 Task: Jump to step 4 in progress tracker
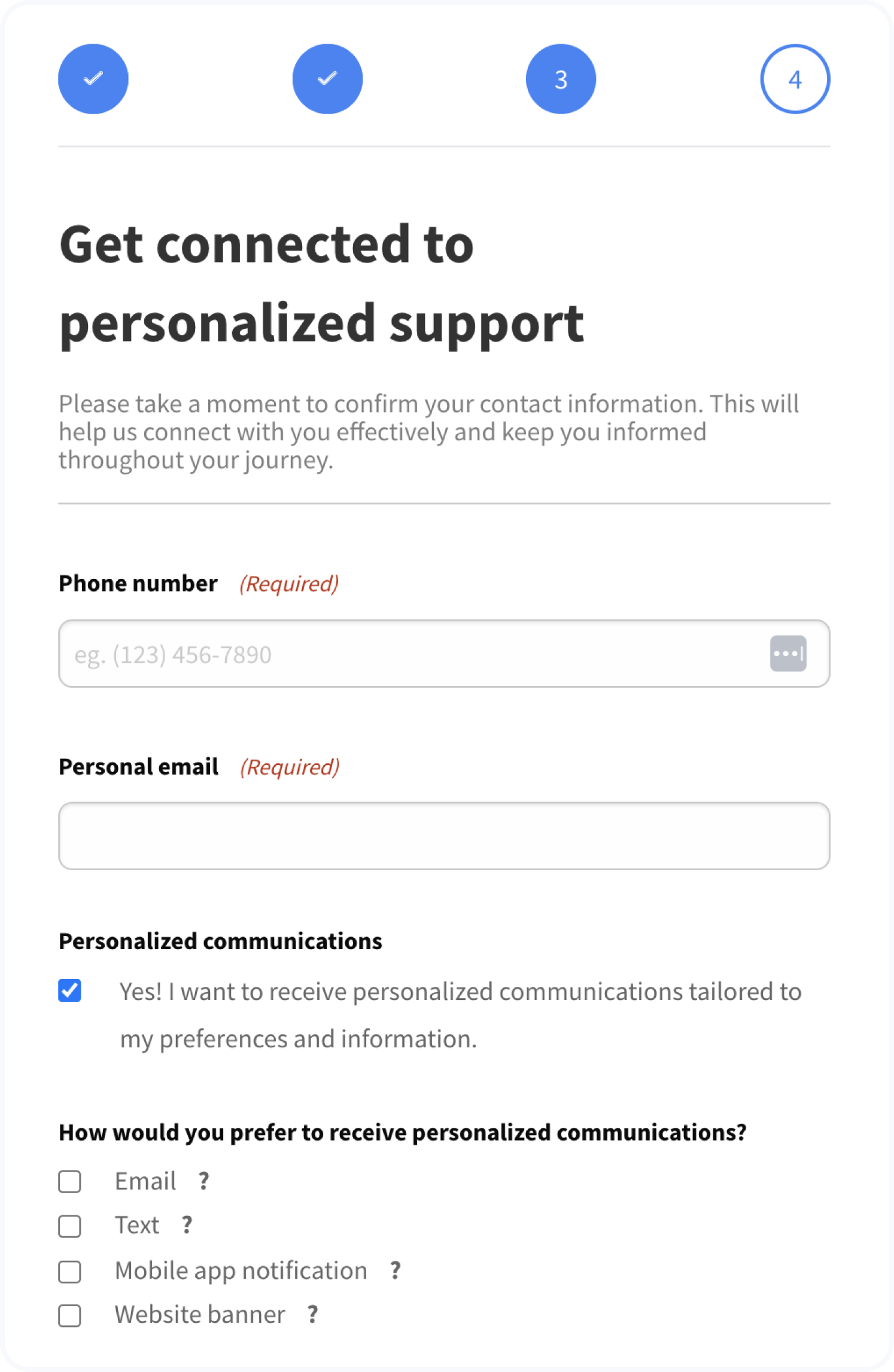[x=795, y=79]
